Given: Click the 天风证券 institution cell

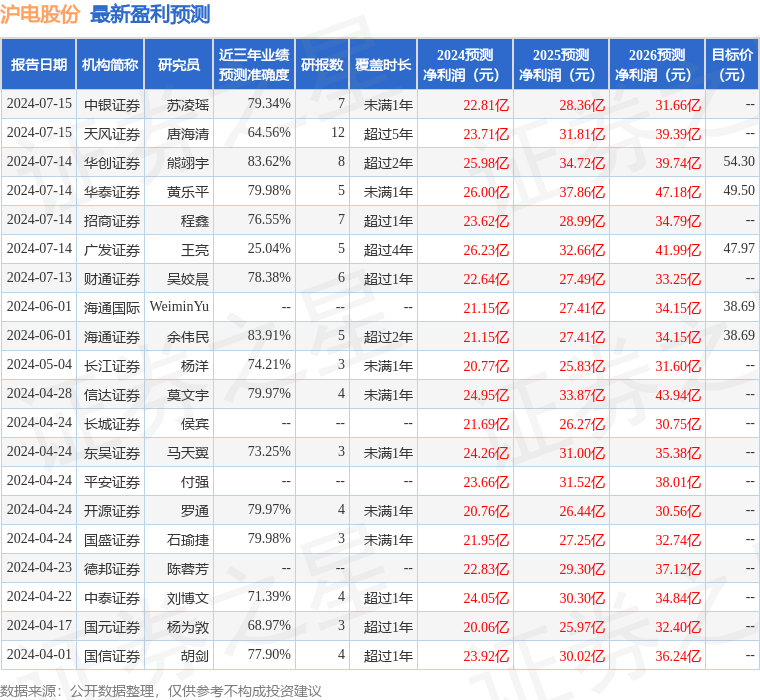Looking at the screenshot, I should pos(112,134).
